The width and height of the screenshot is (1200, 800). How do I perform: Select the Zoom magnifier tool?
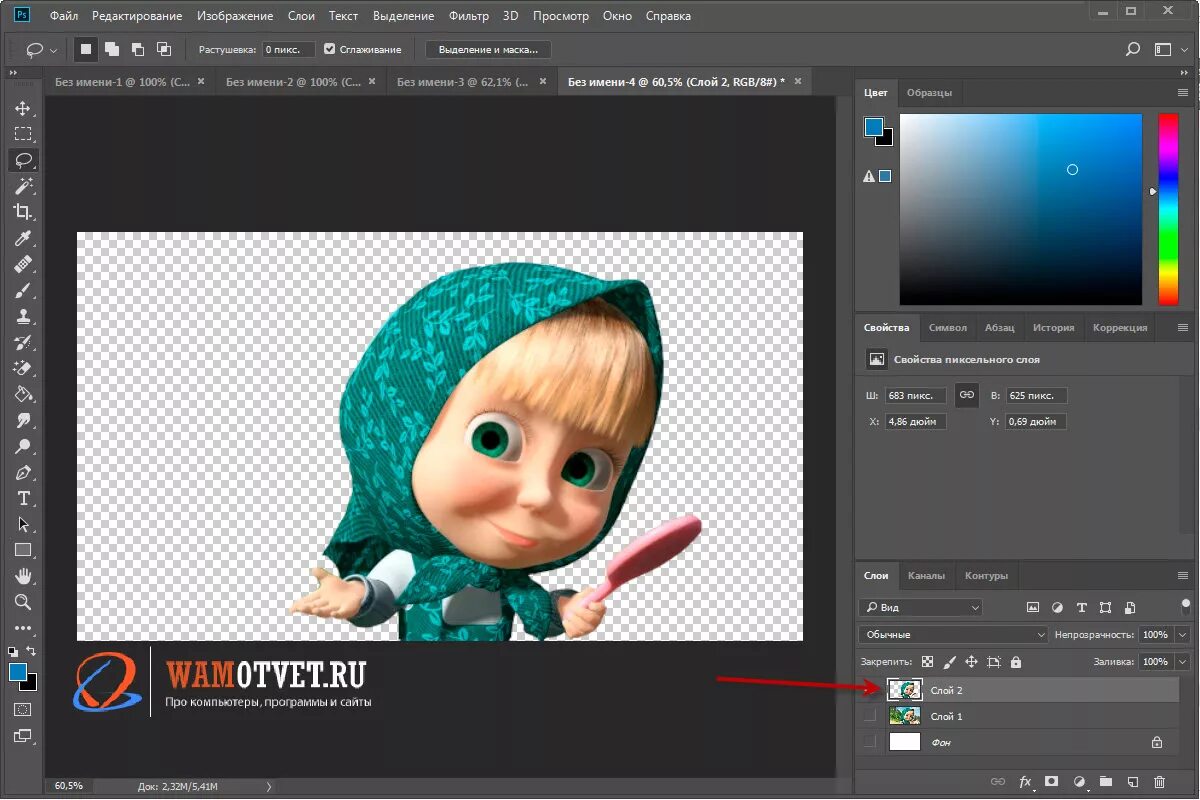[x=23, y=602]
